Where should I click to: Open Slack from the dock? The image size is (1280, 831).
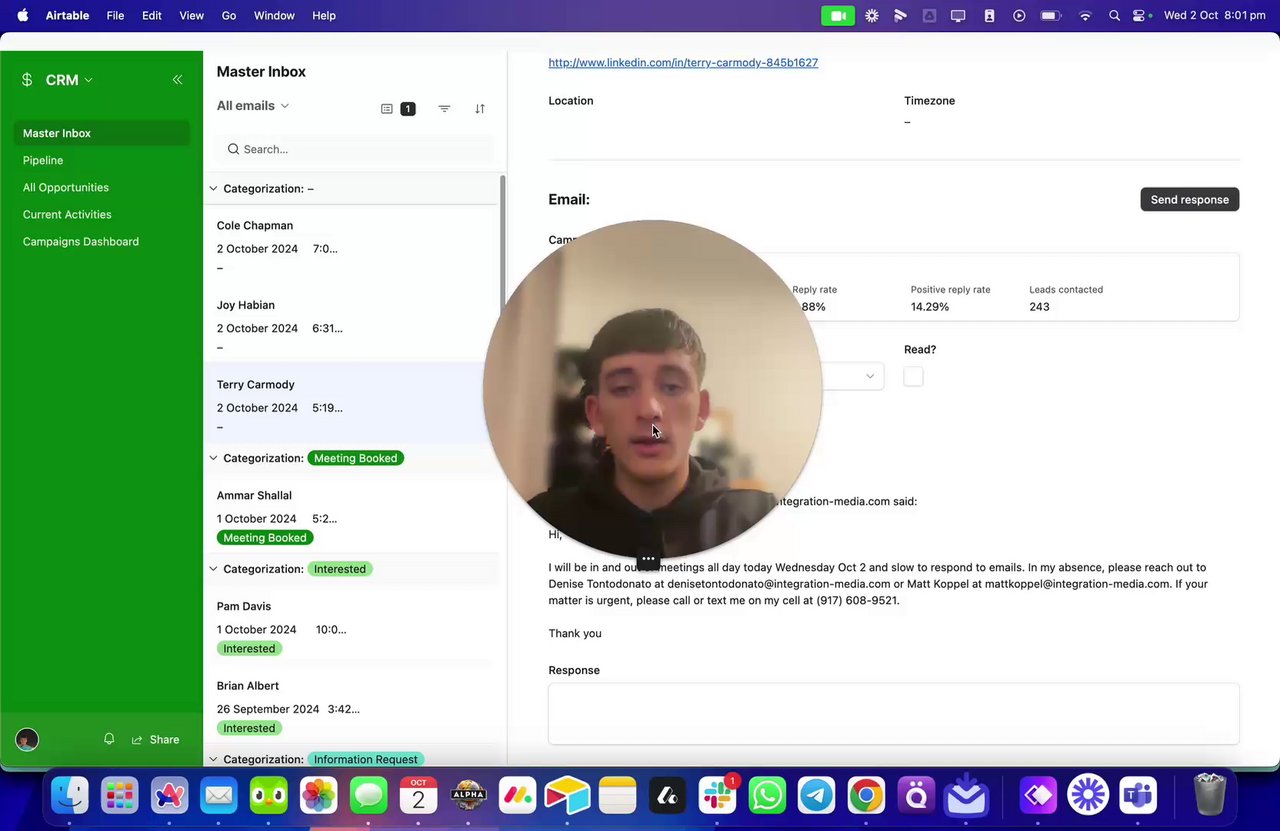(717, 796)
